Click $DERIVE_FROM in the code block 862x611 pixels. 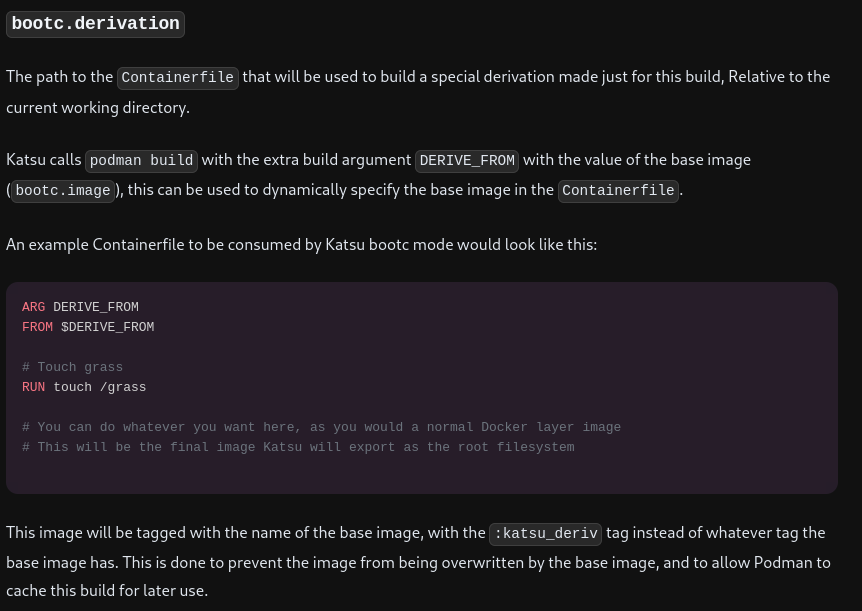(107, 327)
